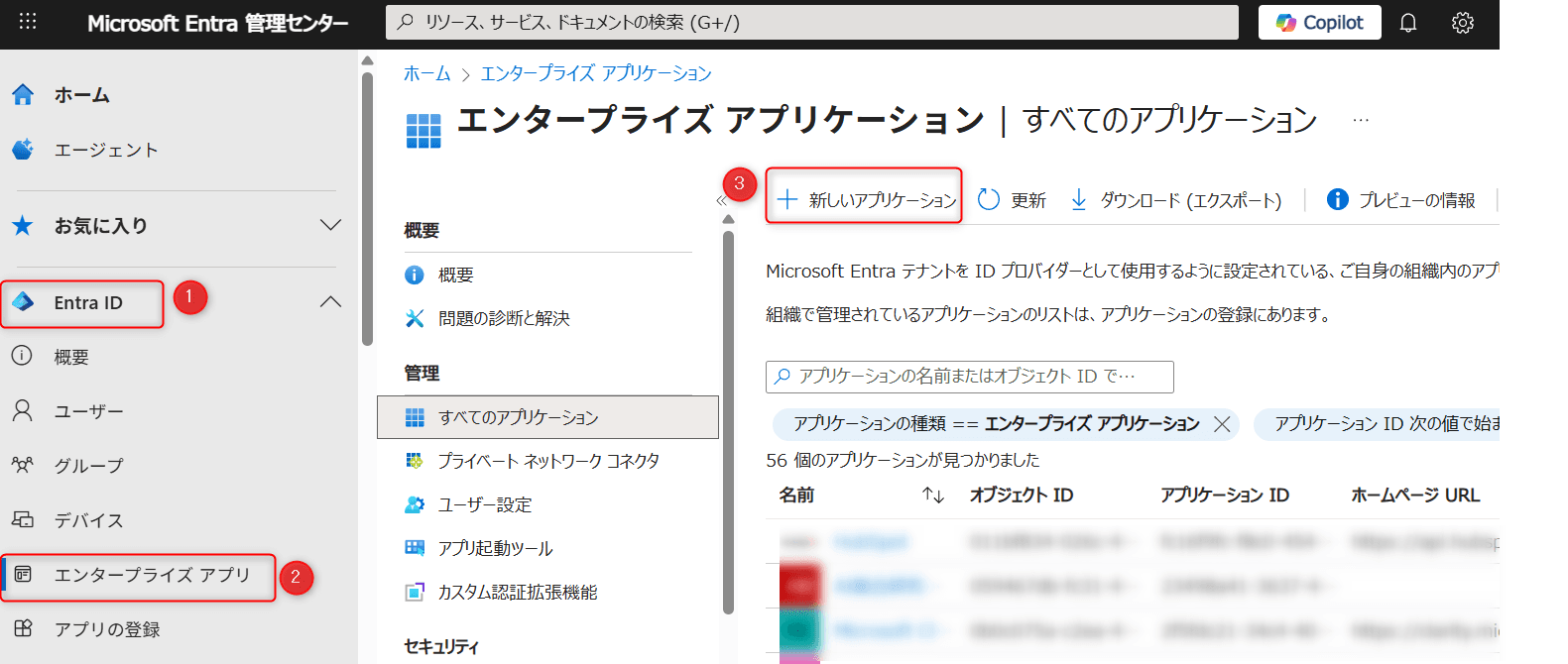
Task: Open notifications bell
Action: point(1408,22)
